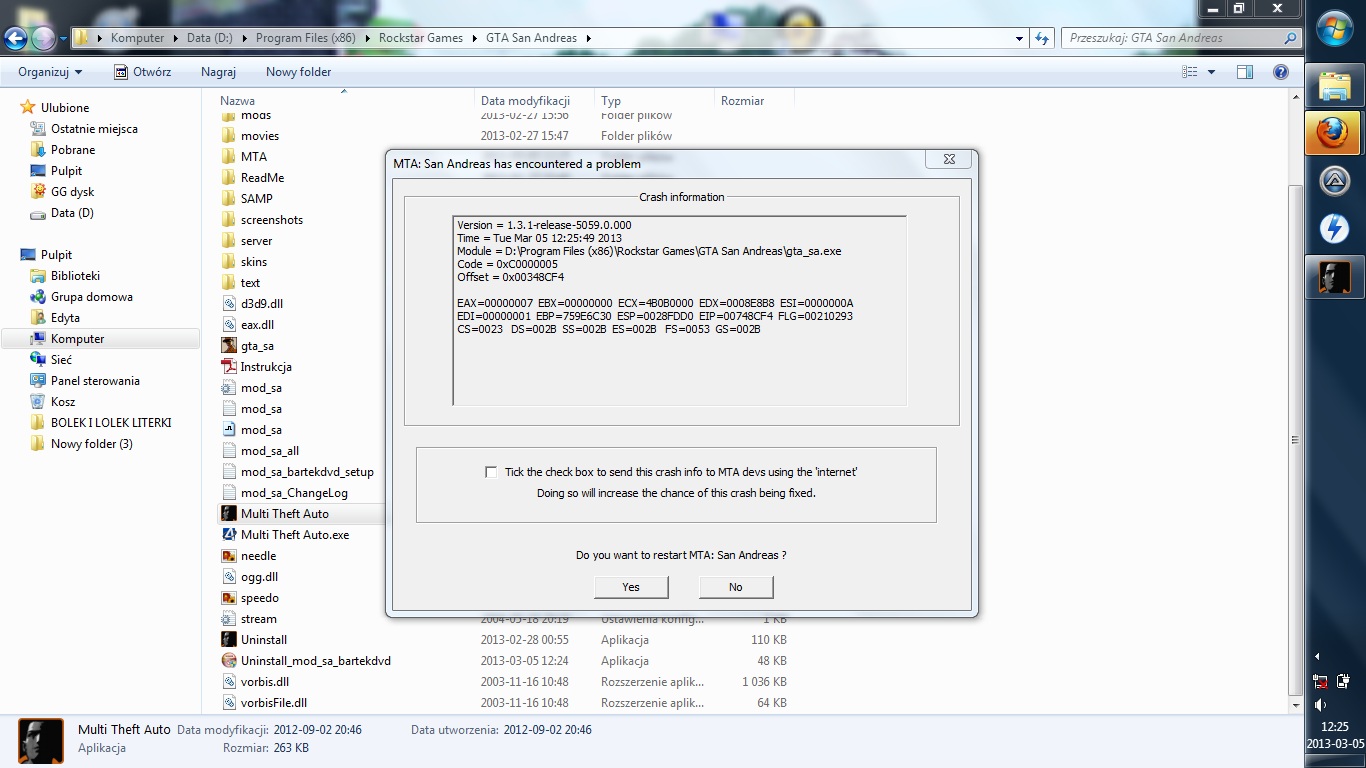Sort by the Typ column header
The width and height of the screenshot is (1366, 768).
click(x=654, y=100)
